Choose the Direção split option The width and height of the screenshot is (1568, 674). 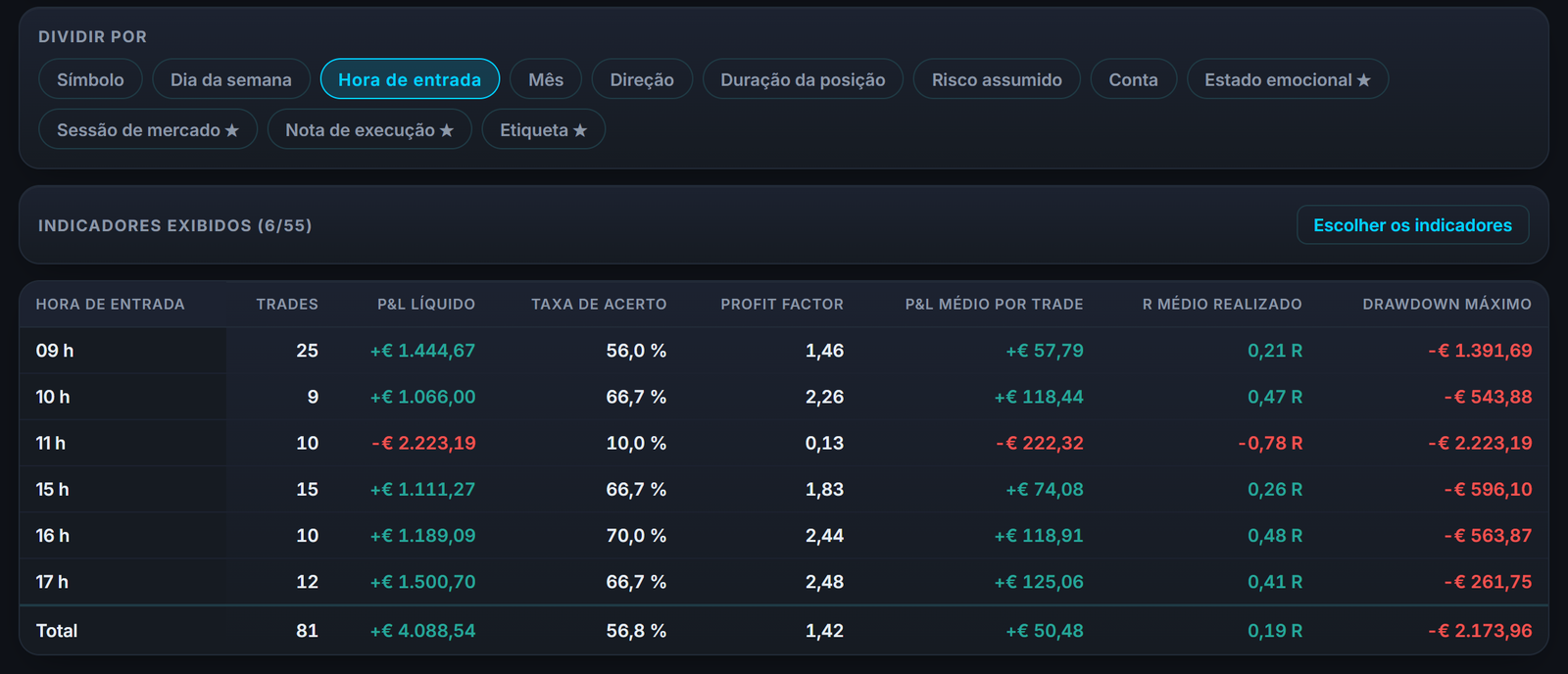coord(642,79)
